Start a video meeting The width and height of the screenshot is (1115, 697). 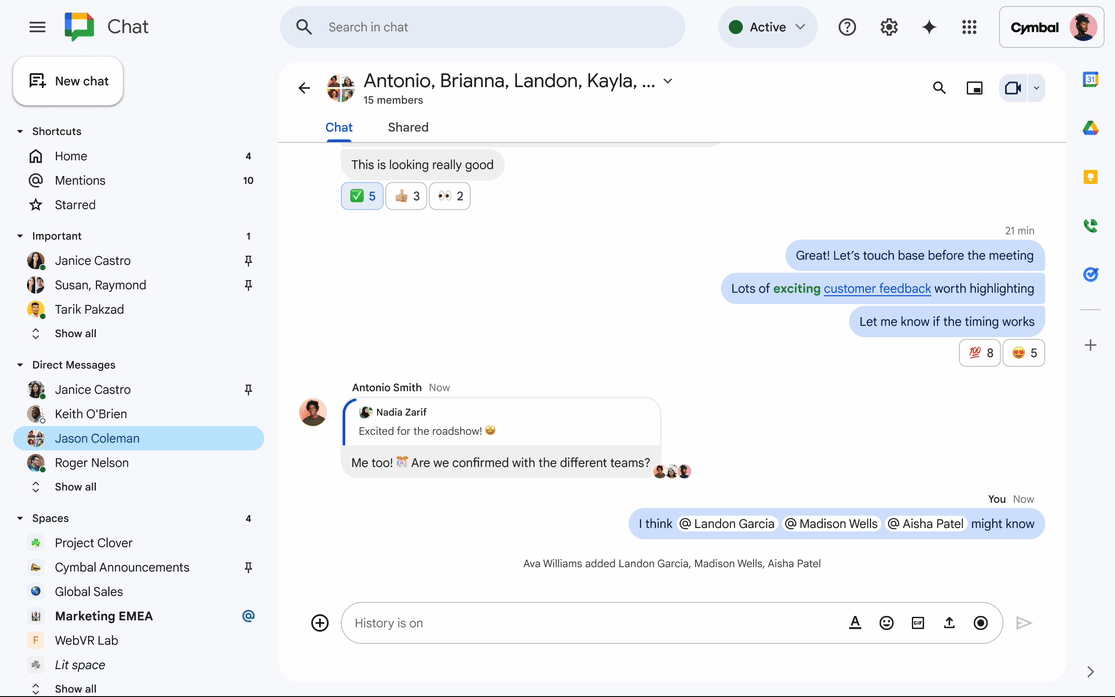pos(1013,88)
